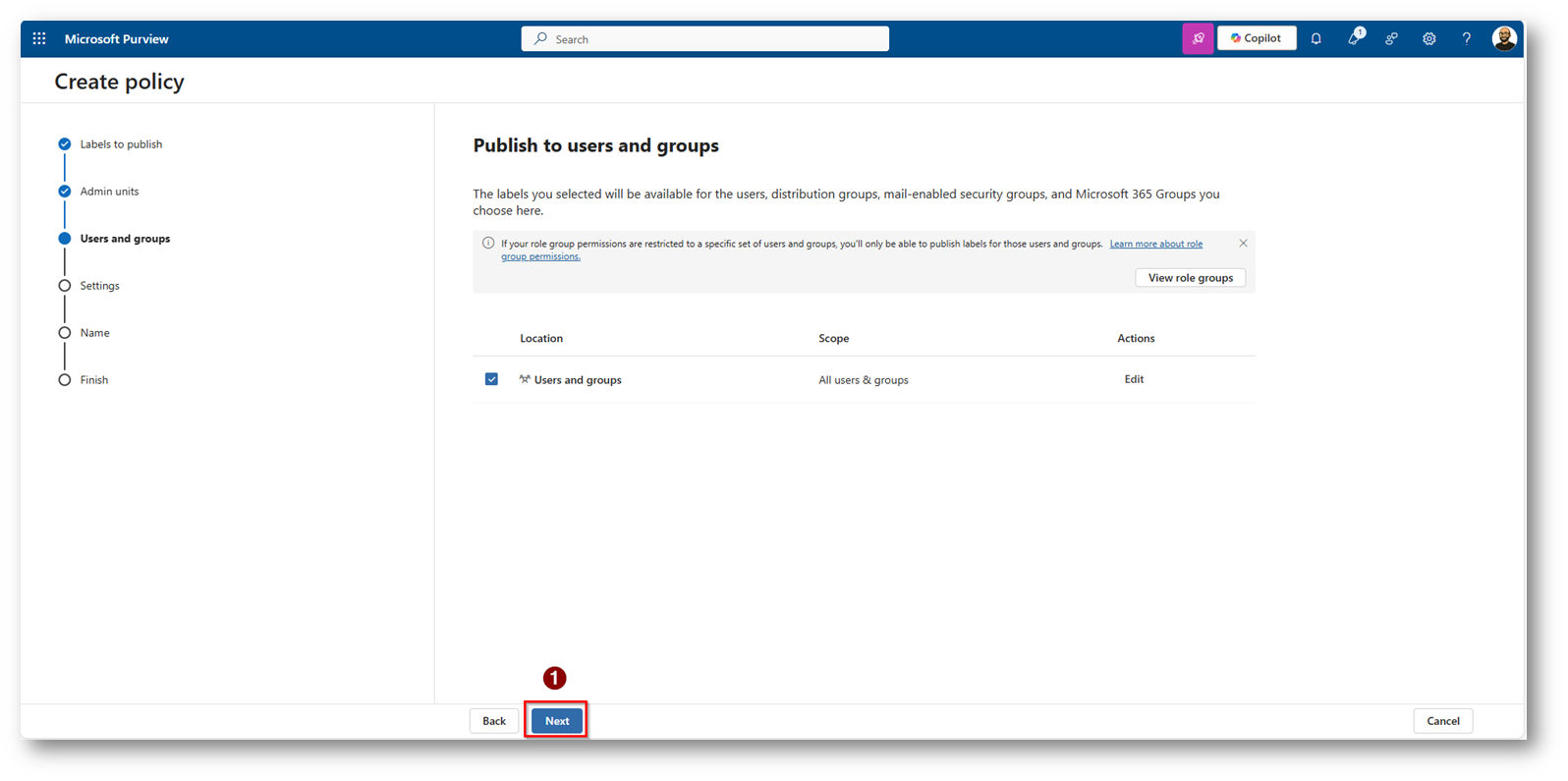Click the user profile avatar

point(1503,39)
